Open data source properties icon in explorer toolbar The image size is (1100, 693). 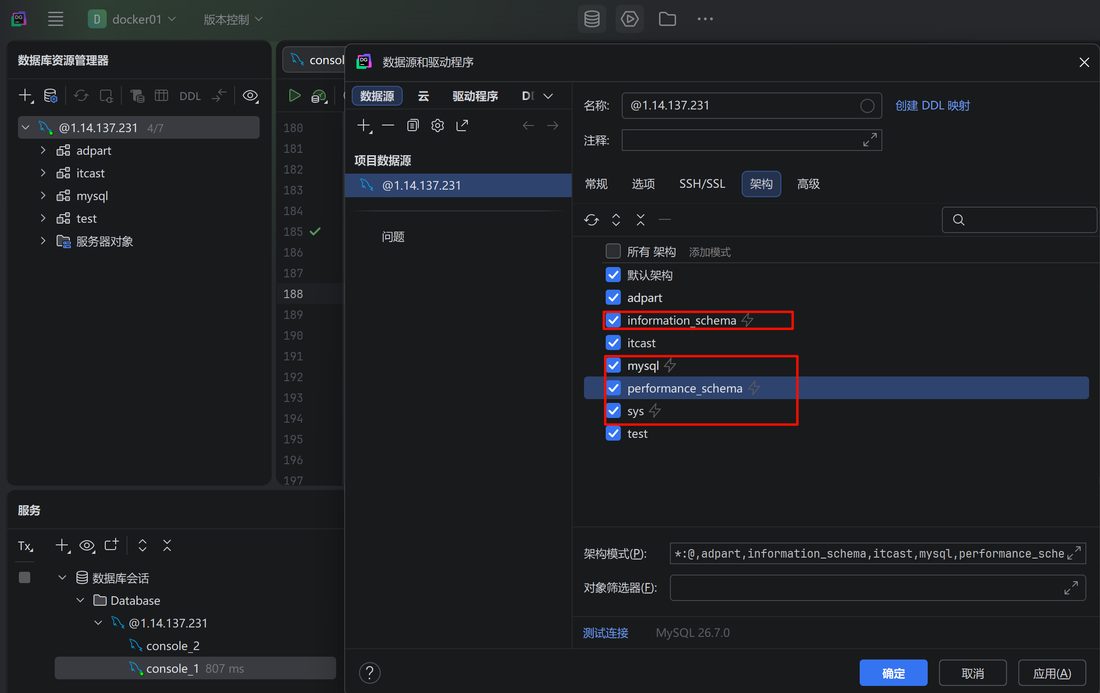pyautogui.click(x=51, y=95)
